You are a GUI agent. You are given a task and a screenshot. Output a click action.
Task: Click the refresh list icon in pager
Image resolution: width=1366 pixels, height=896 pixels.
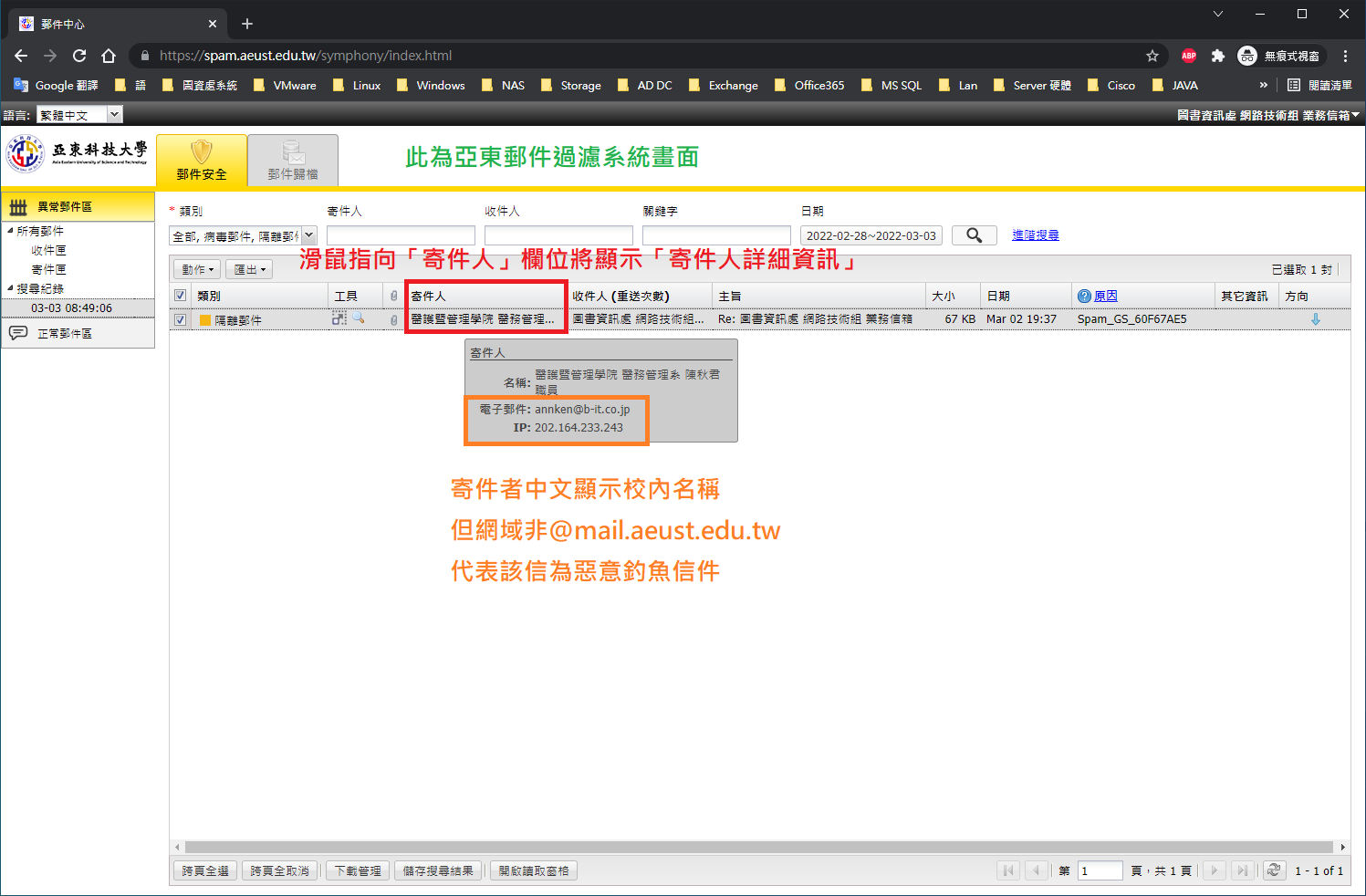click(1274, 870)
